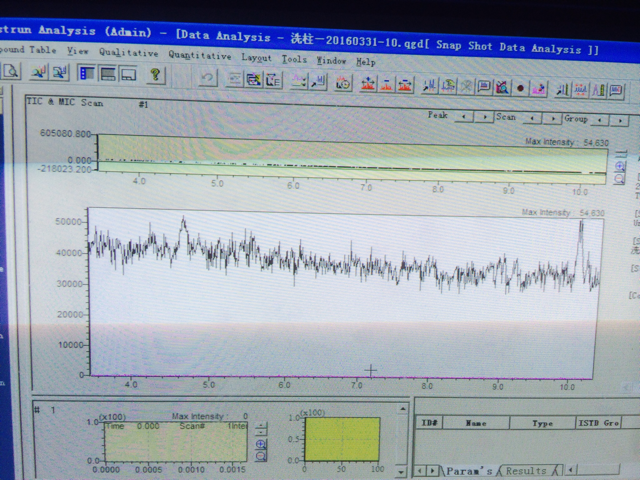This screenshot has height=480, width=640.
Task: Zoom in the spectrum panel with plus magnifier
Action: (261, 444)
